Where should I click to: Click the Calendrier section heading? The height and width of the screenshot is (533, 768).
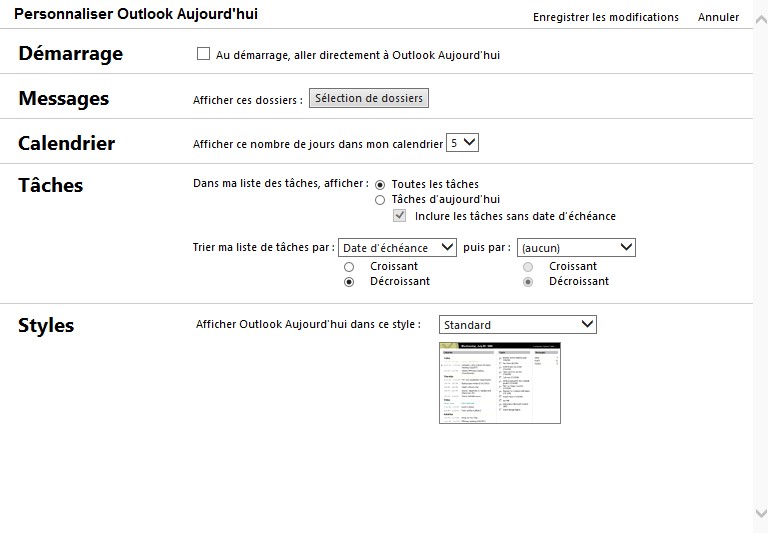67,143
